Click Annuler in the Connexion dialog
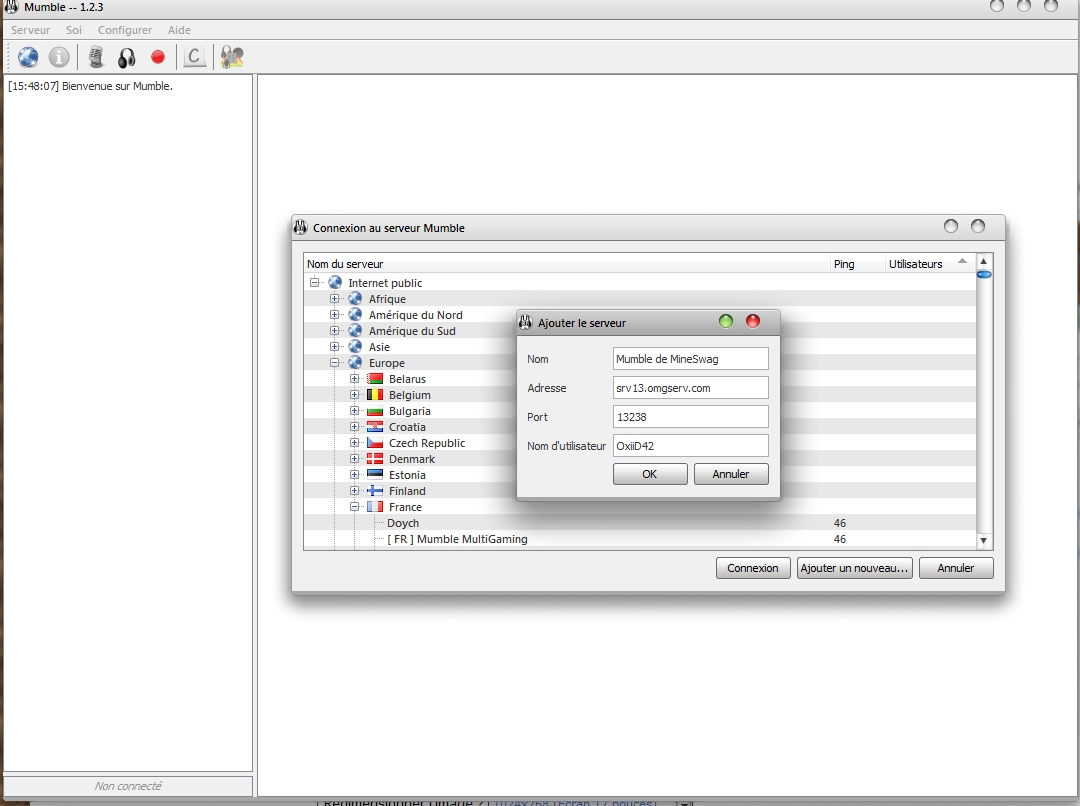 [956, 568]
